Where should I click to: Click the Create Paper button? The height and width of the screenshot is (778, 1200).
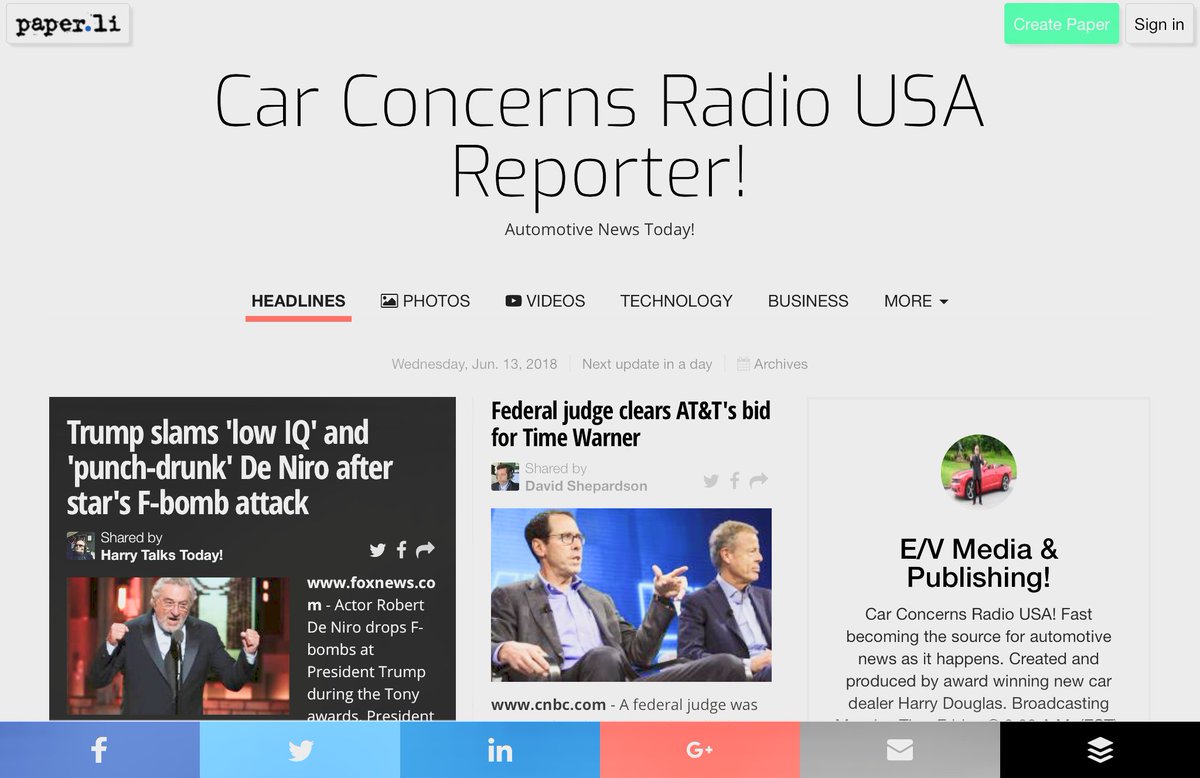click(x=1061, y=24)
